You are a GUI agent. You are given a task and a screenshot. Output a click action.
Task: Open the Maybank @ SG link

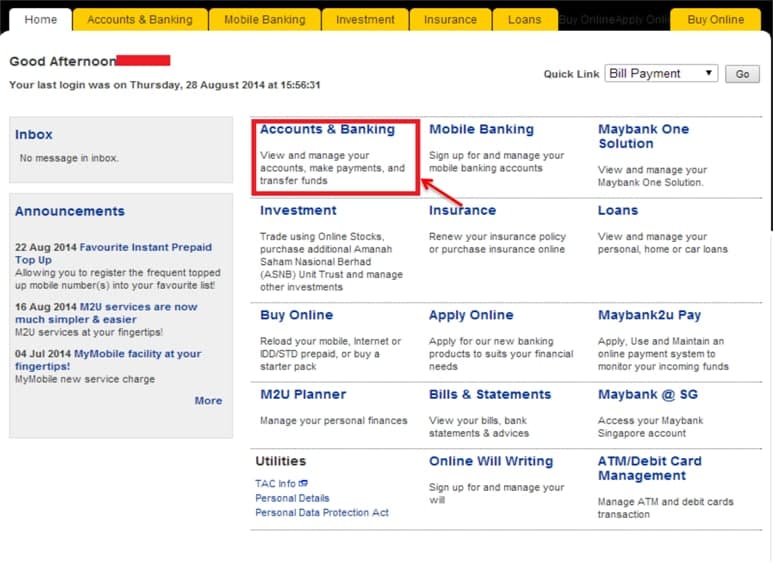(x=648, y=395)
